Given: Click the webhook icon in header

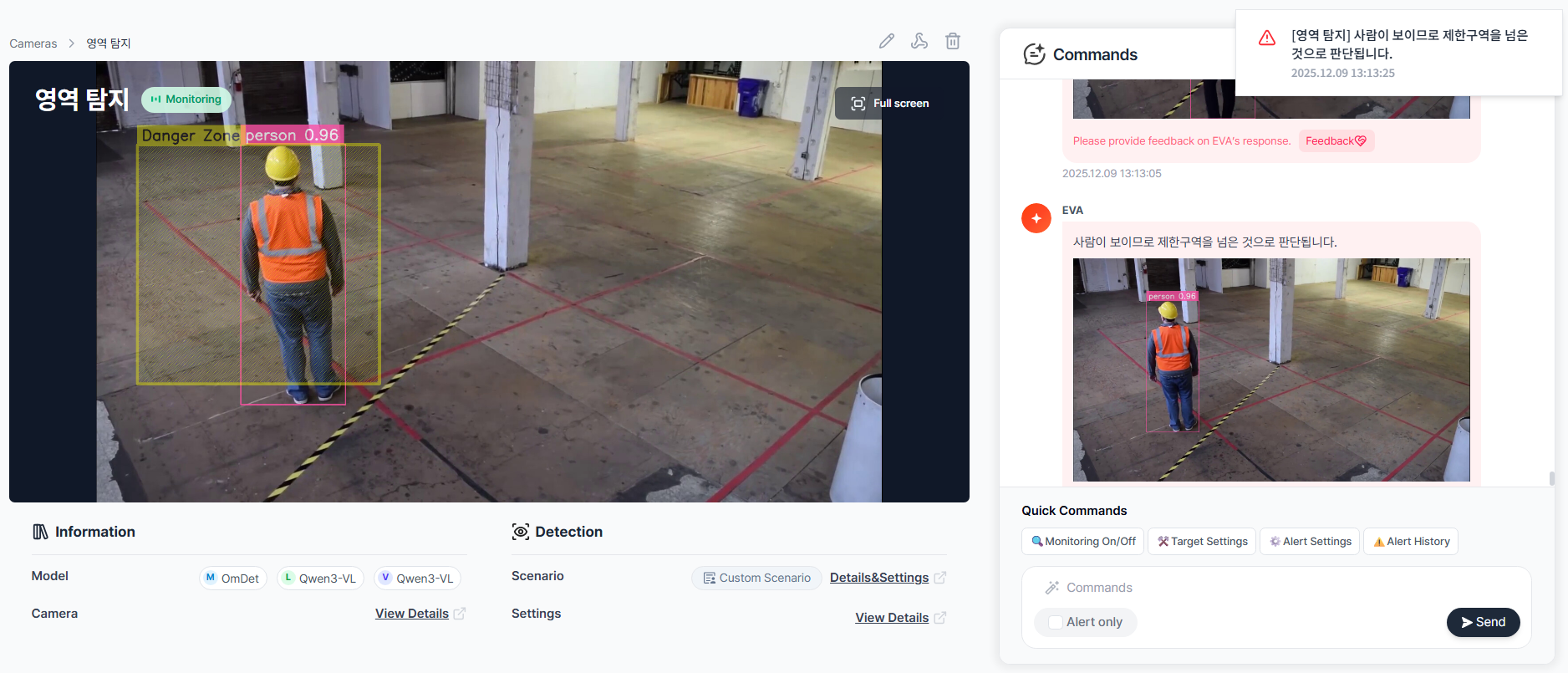Looking at the screenshot, I should [x=919, y=41].
